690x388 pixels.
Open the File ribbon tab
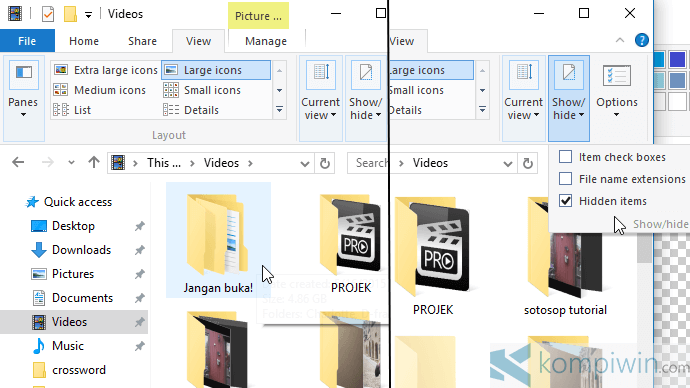[27, 41]
